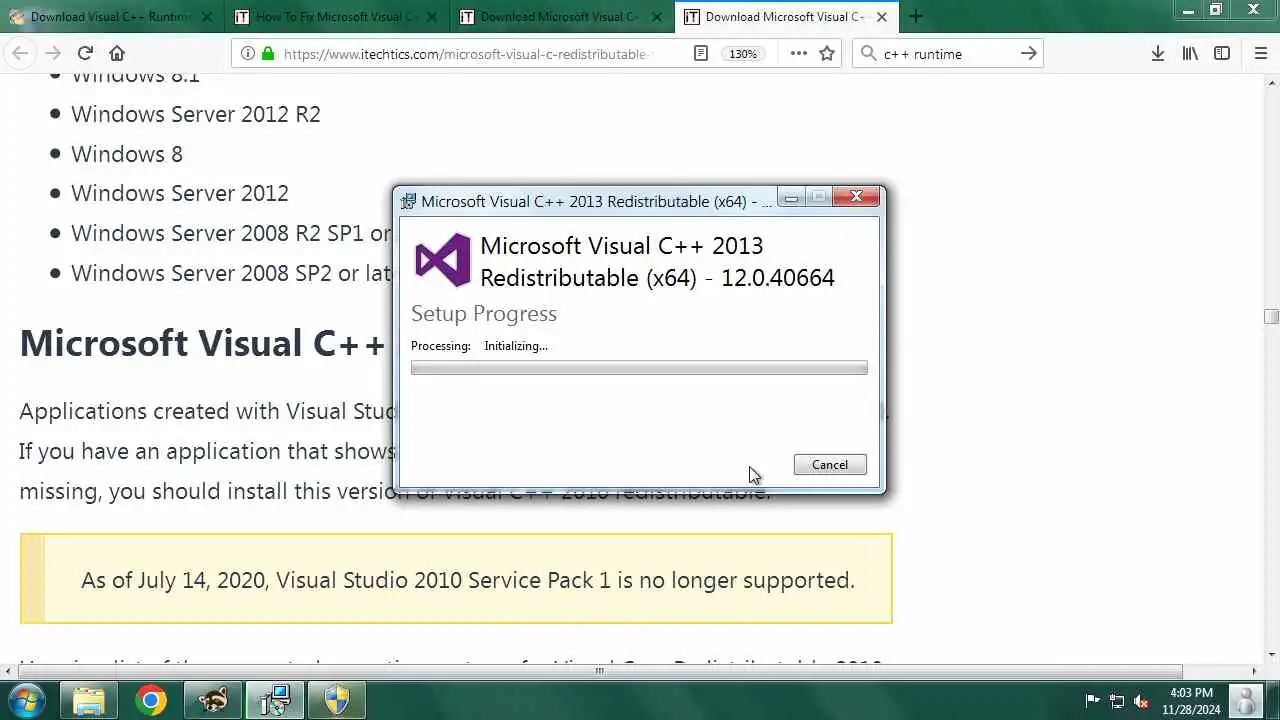Click the 'Windows Server 2012 R2' list item
Image resolution: width=1280 pixels, height=720 pixels.
tap(196, 114)
